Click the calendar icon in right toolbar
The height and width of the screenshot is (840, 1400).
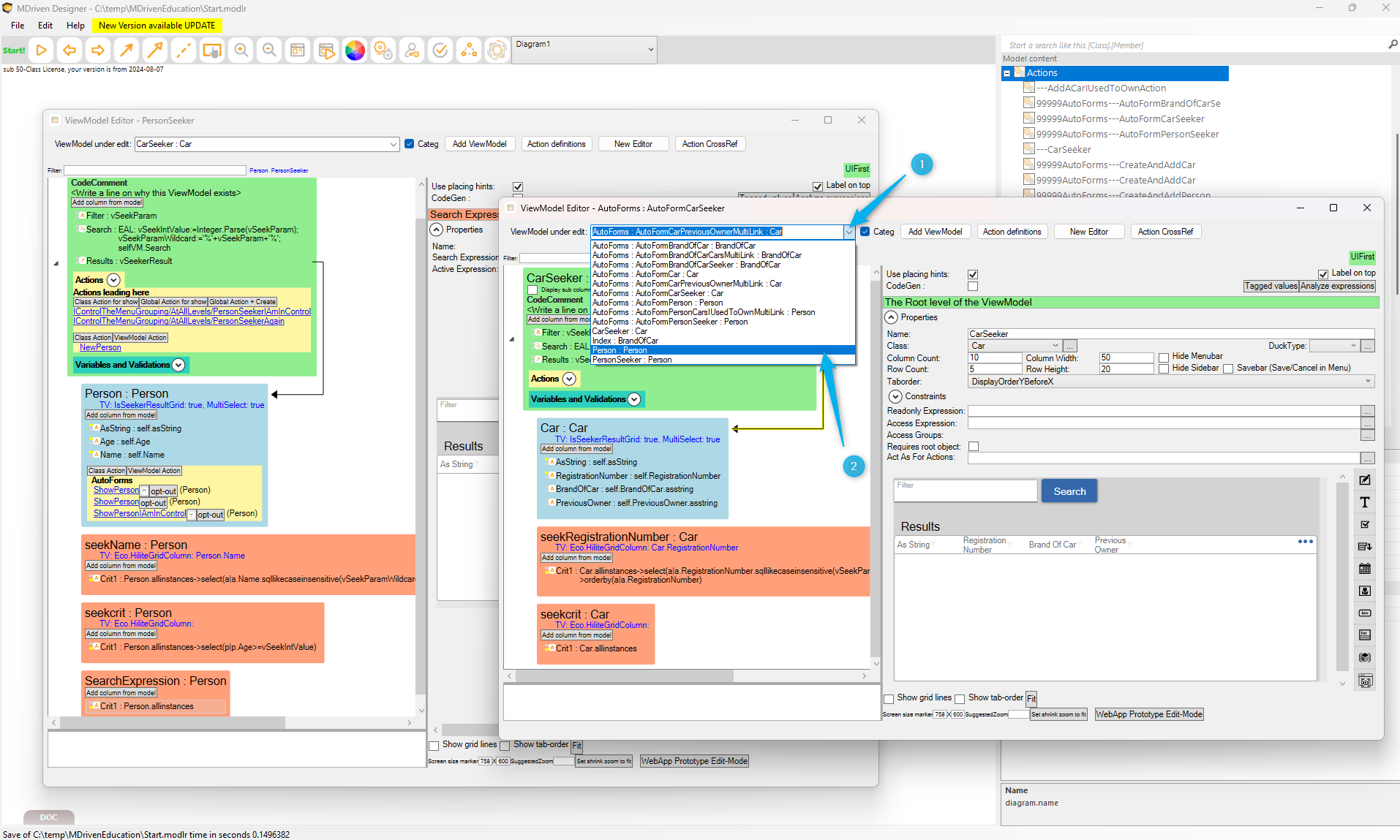pyautogui.click(x=1365, y=569)
